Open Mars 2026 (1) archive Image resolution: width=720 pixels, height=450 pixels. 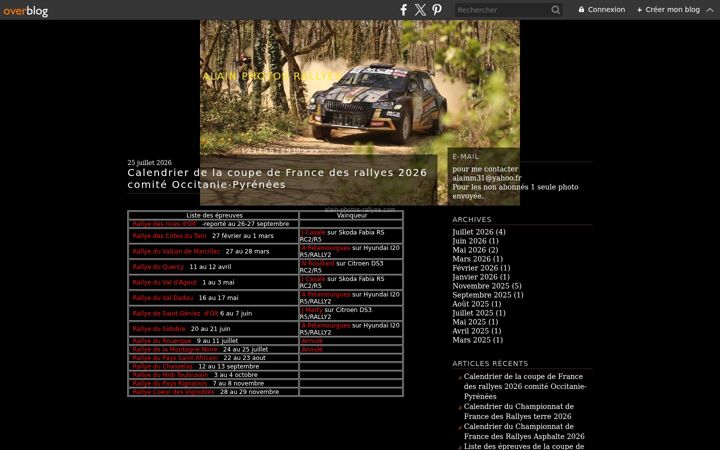coord(478,259)
